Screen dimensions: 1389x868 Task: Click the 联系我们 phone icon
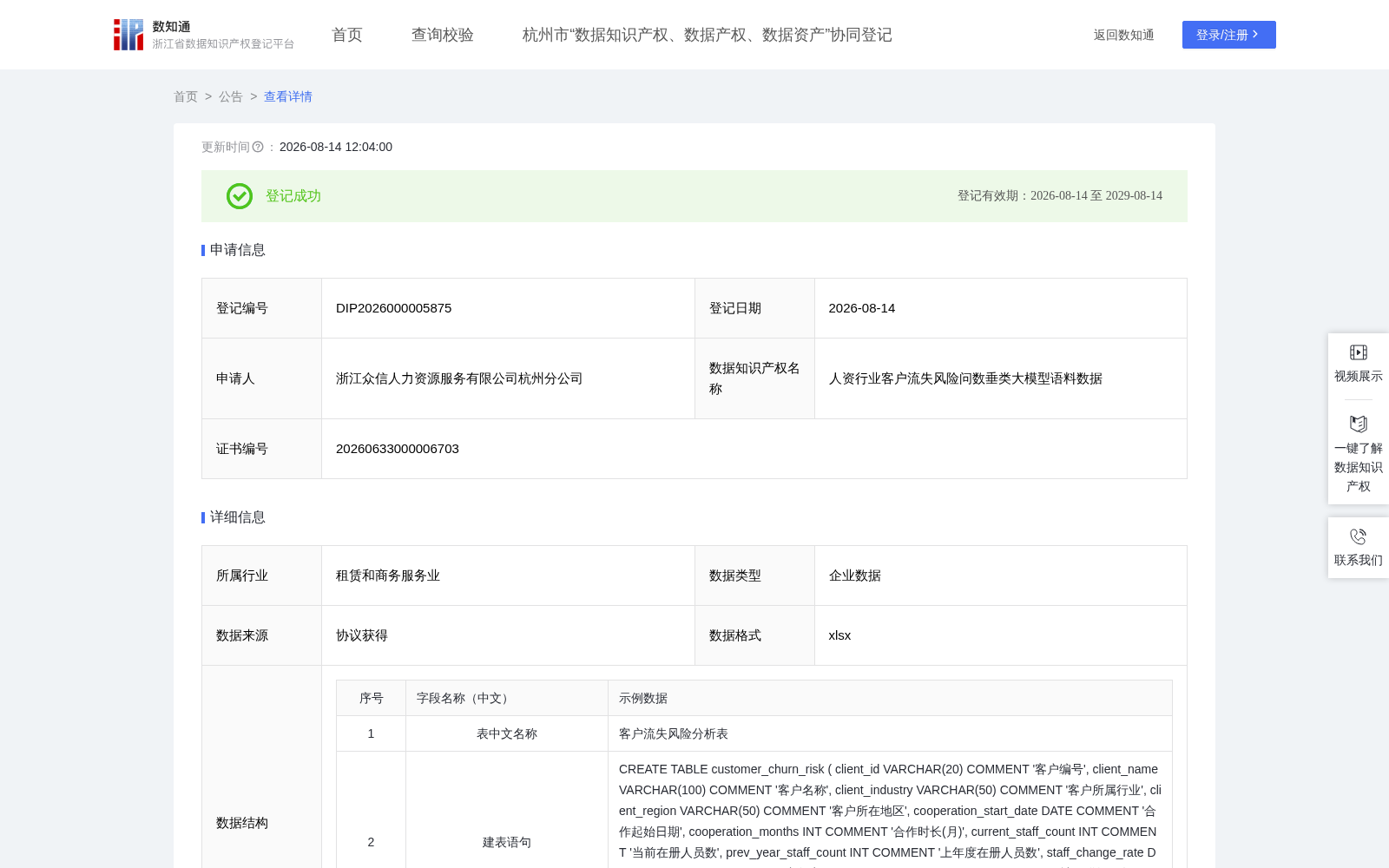pyautogui.click(x=1359, y=536)
